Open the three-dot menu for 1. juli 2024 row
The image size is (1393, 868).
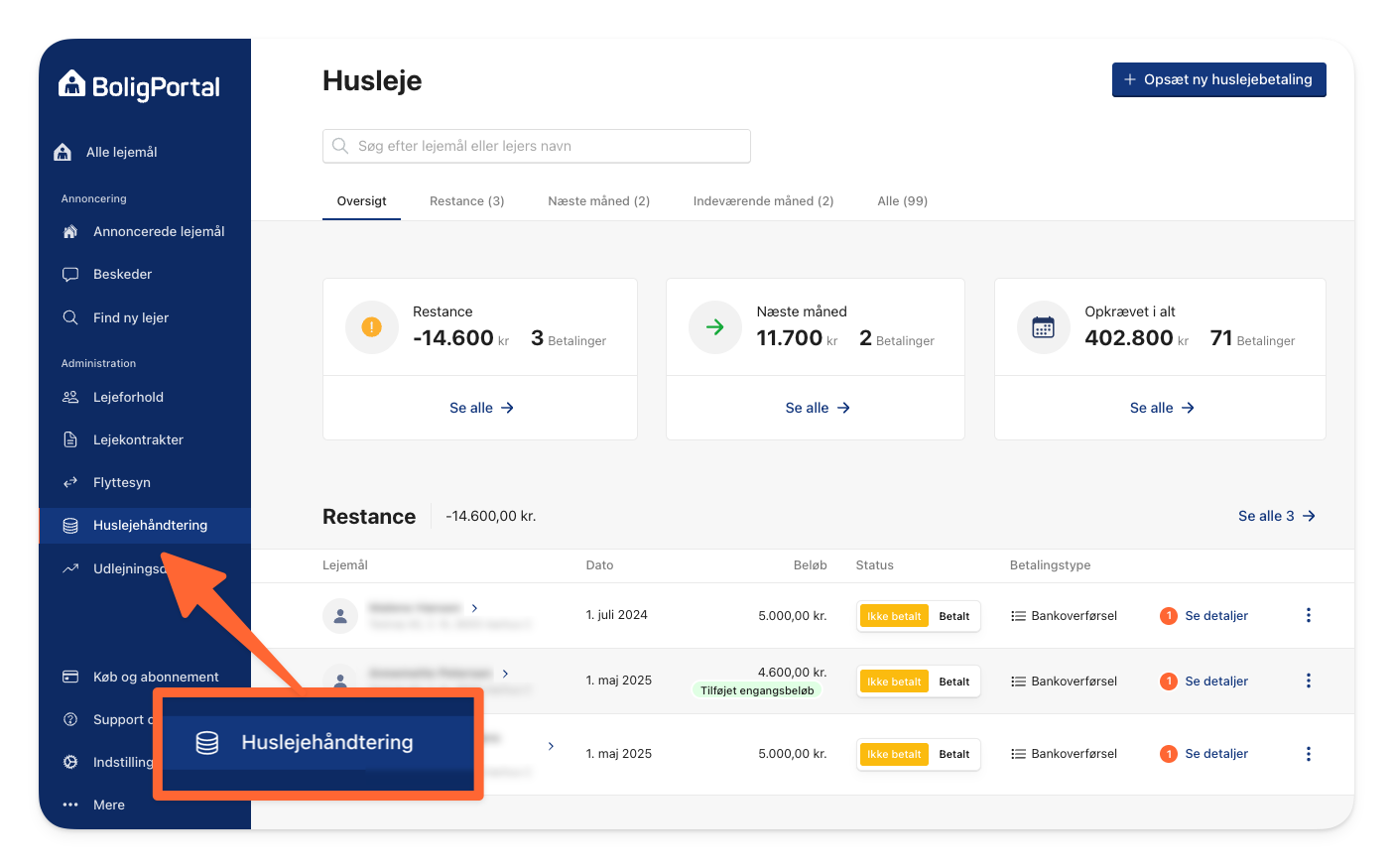pos(1309,615)
